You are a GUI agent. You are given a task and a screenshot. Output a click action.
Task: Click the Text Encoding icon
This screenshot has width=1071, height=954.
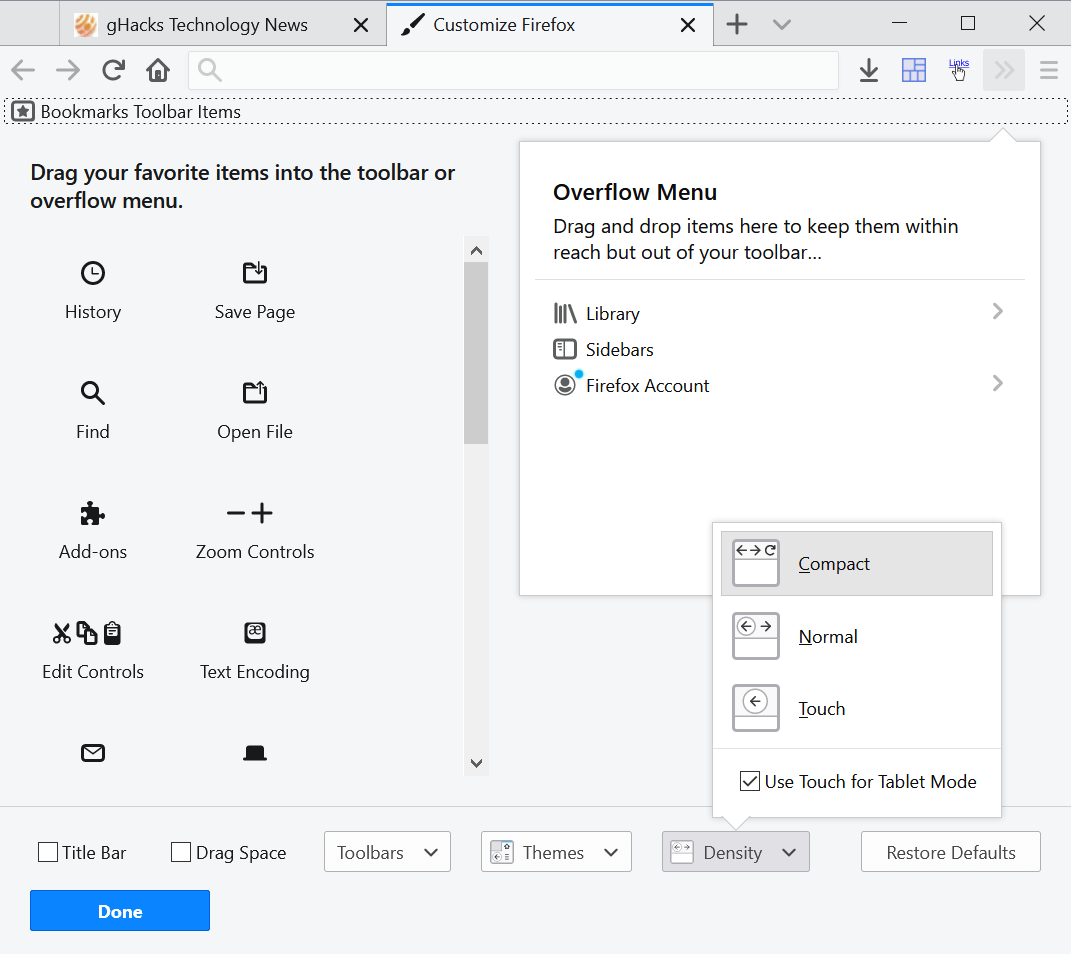point(254,632)
